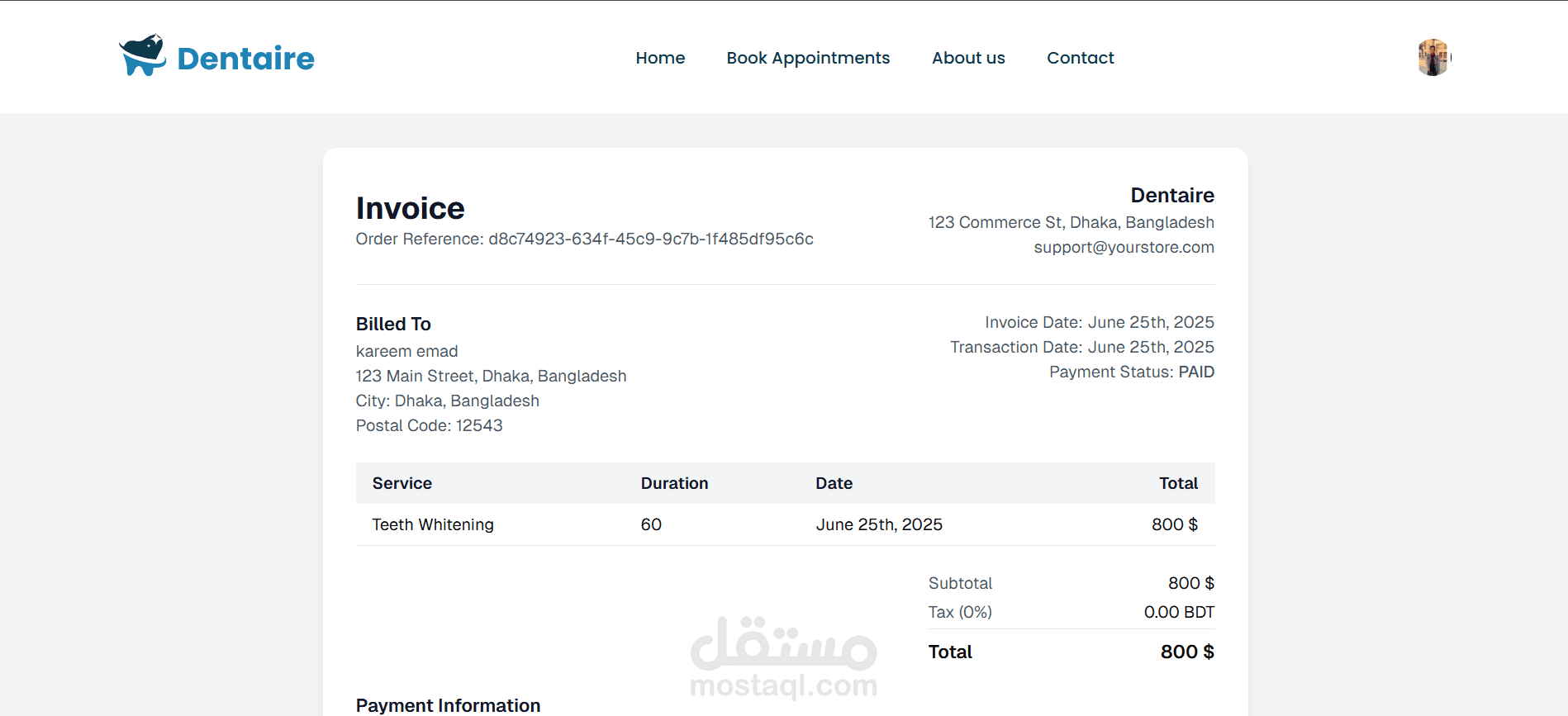Image resolution: width=1568 pixels, height=716 pixels.
Task: Click the Tax (0%) line
Action: pyautogui.click(x=960, y=612)
